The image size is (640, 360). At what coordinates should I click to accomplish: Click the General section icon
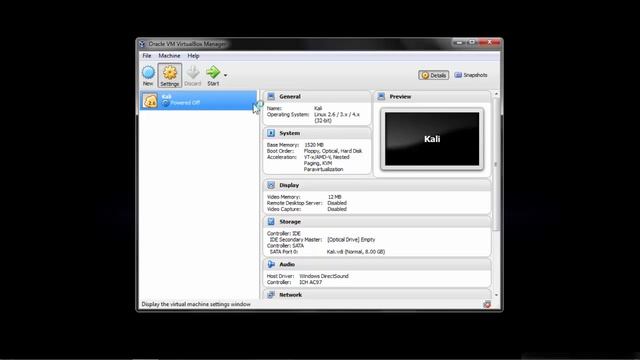point(271,96)
